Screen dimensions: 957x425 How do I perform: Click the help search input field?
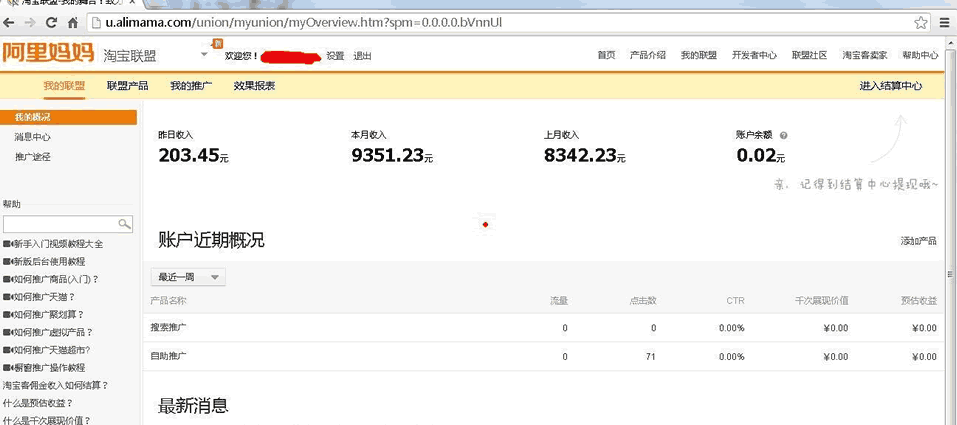[61, 223]
